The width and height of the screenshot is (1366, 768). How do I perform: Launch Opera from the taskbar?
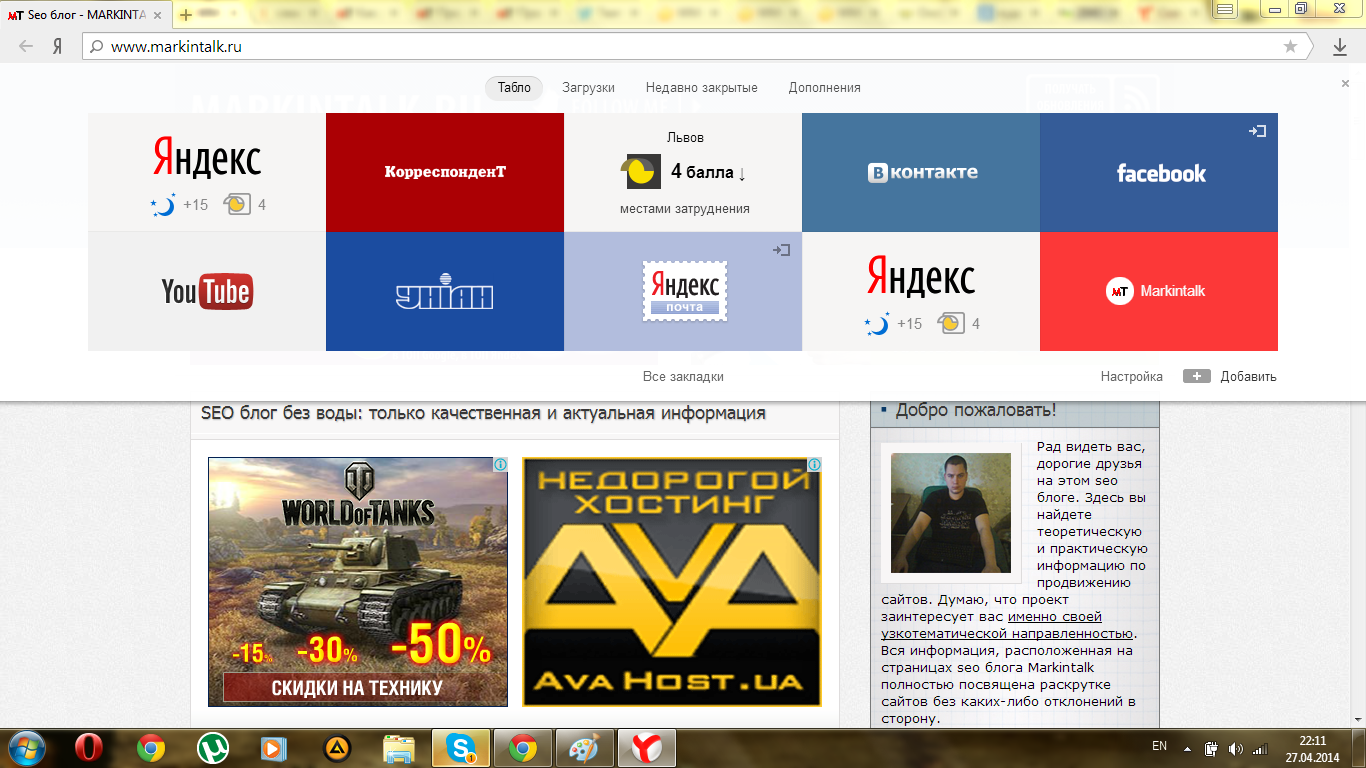click(x=89, y=748)
